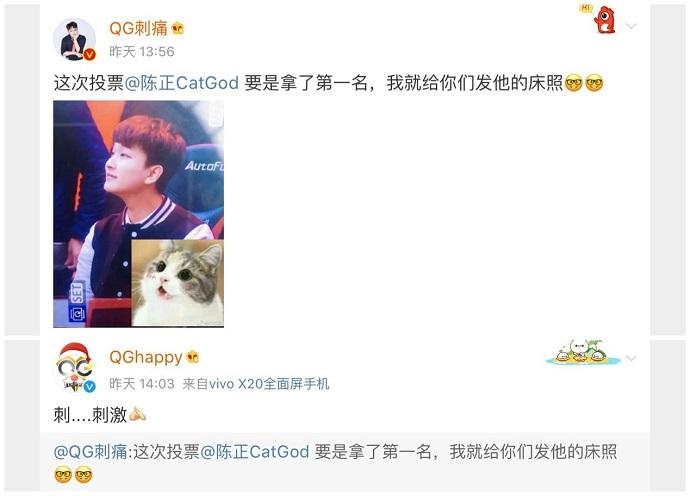Image resolution: width=690 pixels, height=496 pixels.
Task: View the attached photo with cat sticker
Action: [x=139, y=214]
